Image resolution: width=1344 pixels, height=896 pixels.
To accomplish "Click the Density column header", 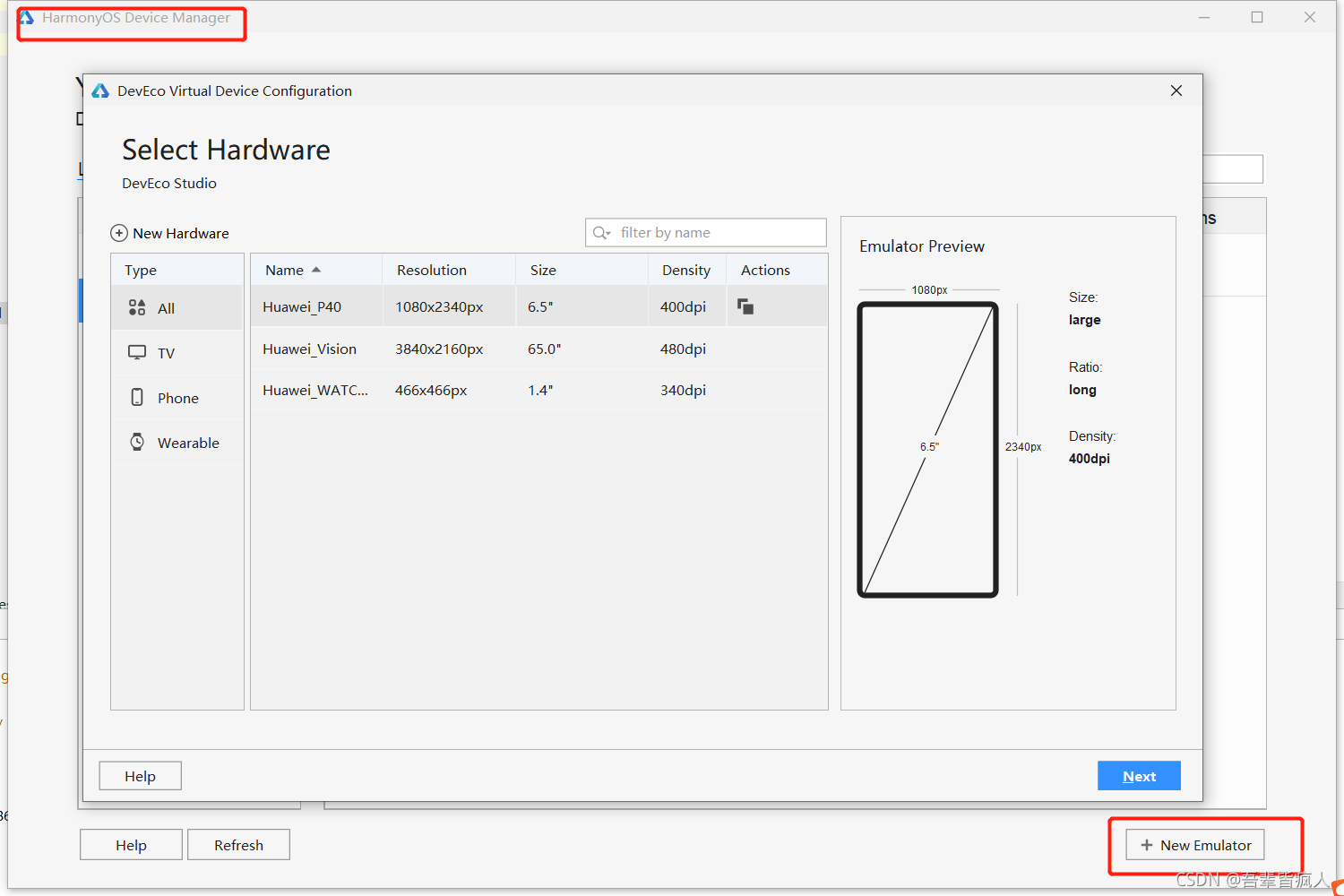I will [x=686, y=270].
